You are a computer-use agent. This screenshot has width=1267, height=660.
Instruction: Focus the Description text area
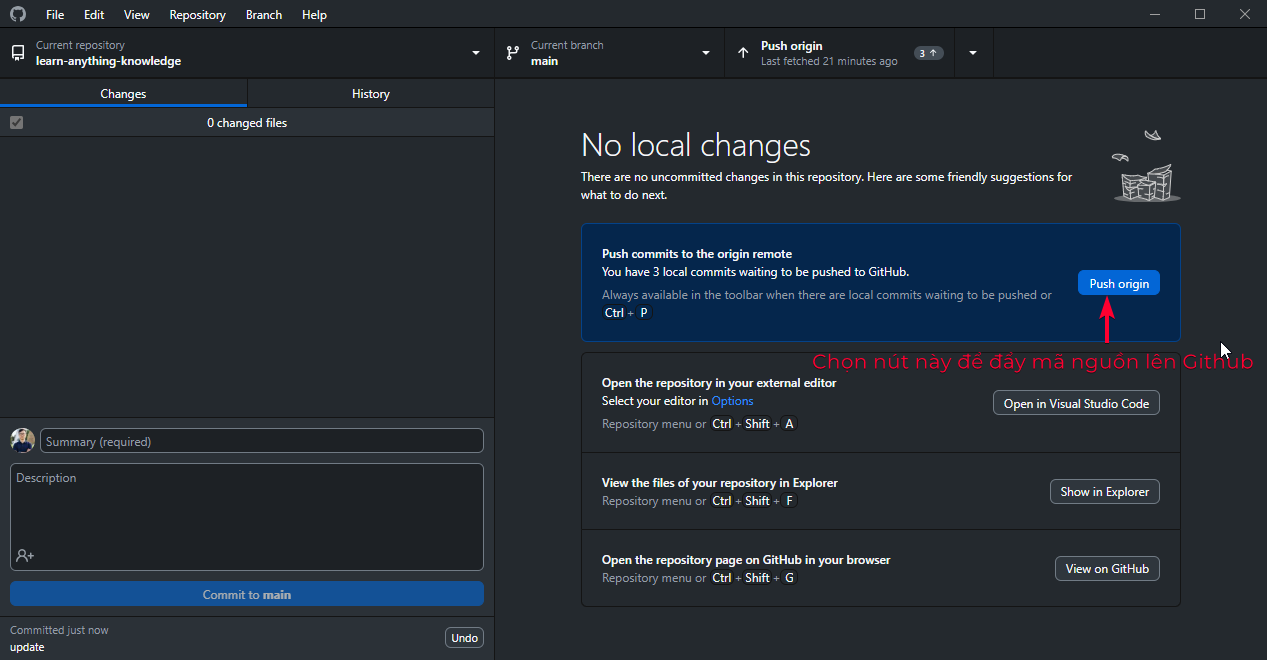click(247, 516)
